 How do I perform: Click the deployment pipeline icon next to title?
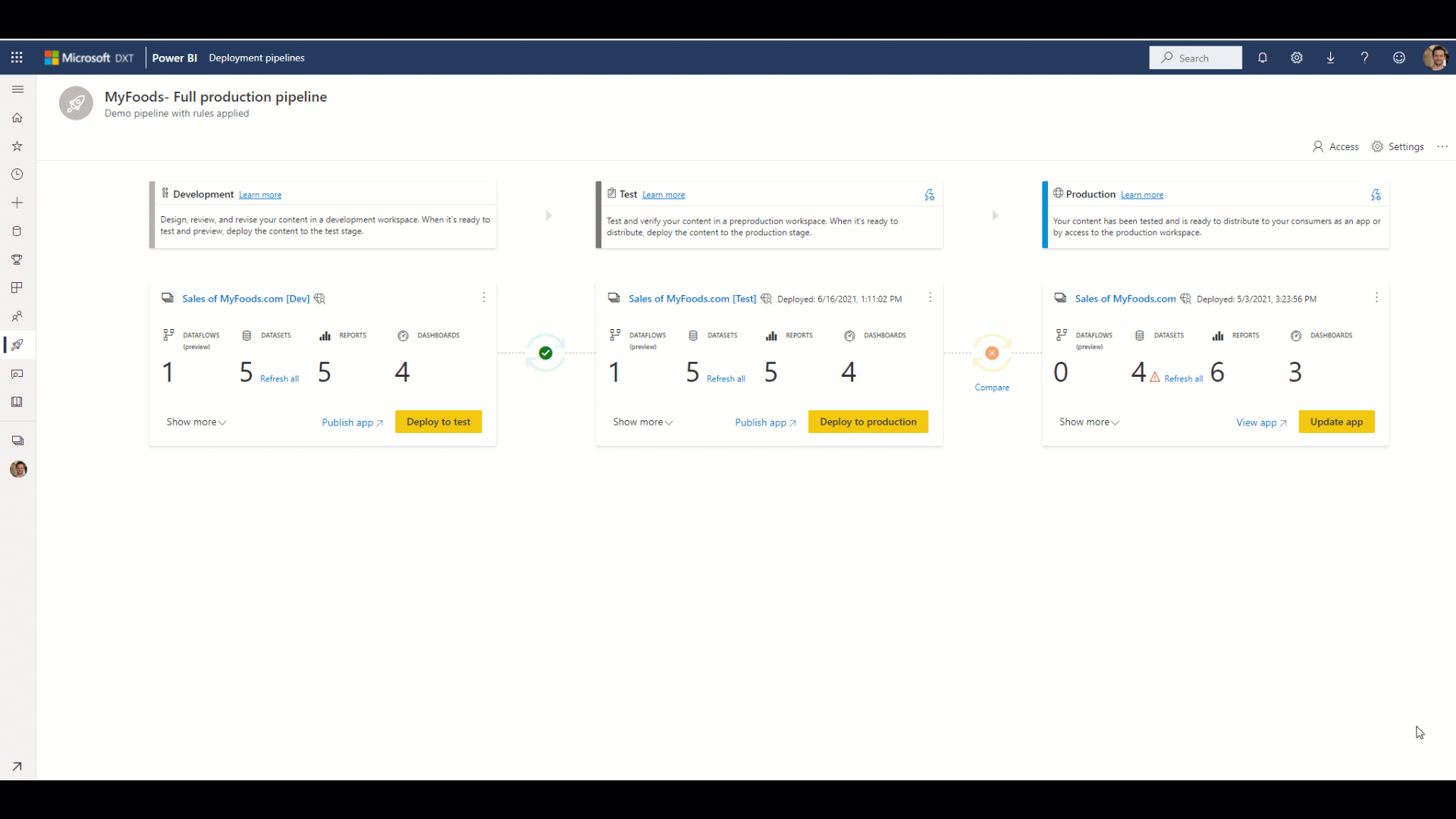click(x=76, y=103)
